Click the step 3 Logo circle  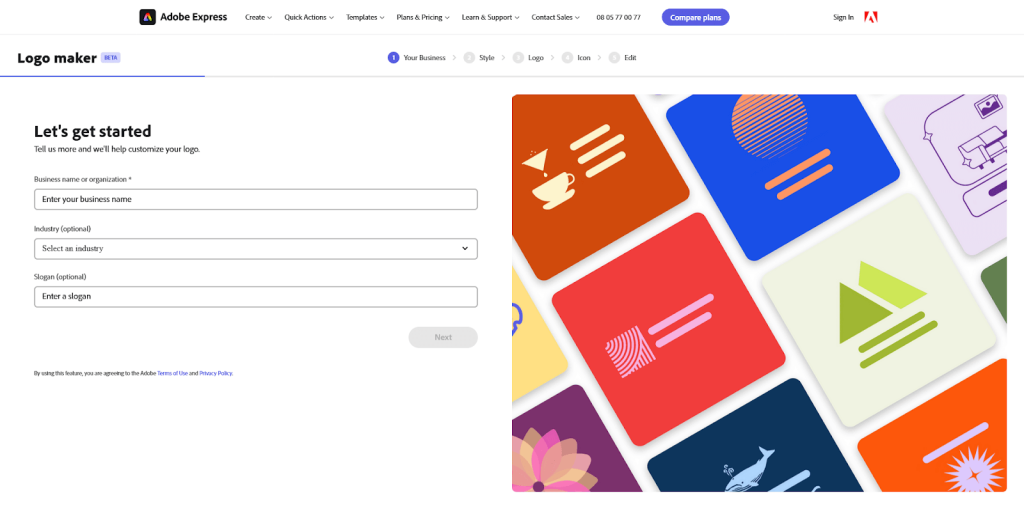point(518,57)
